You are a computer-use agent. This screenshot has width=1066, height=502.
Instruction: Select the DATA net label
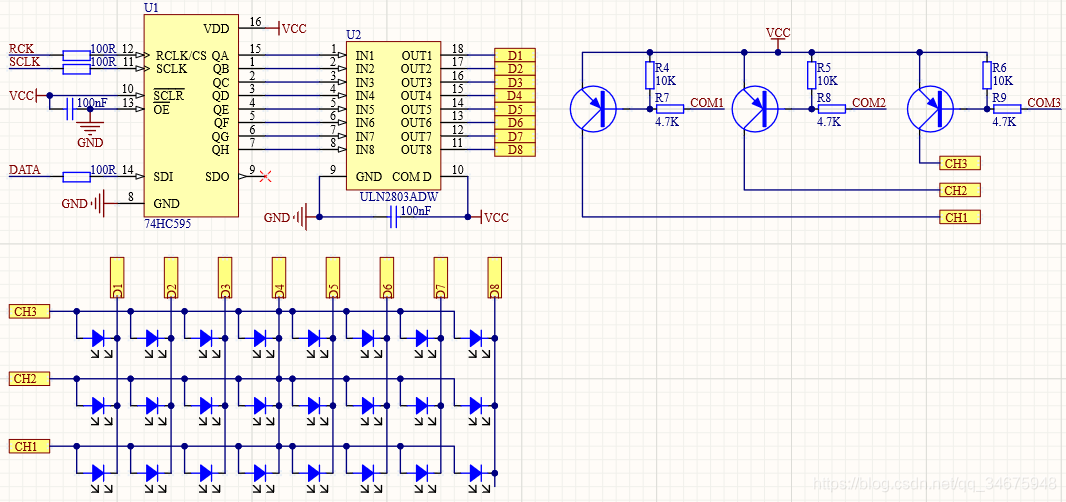pos(25,170)
